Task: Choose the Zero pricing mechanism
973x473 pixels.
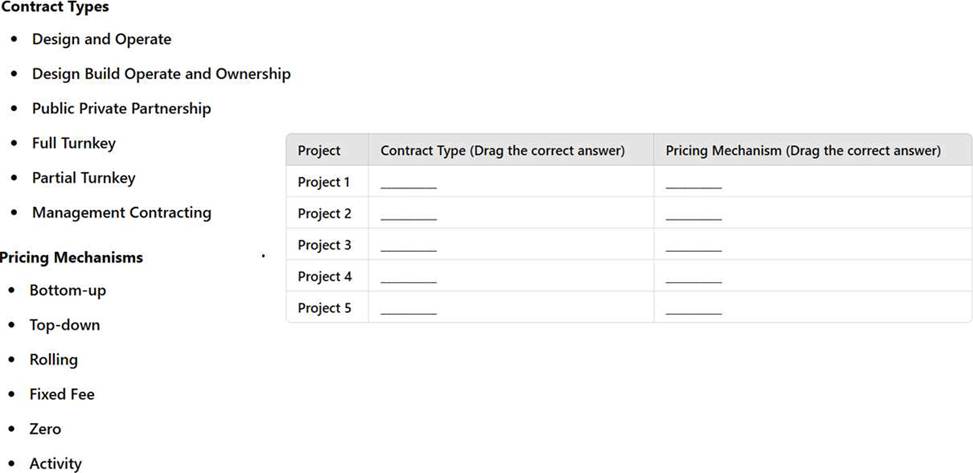Action: [45, 430]
